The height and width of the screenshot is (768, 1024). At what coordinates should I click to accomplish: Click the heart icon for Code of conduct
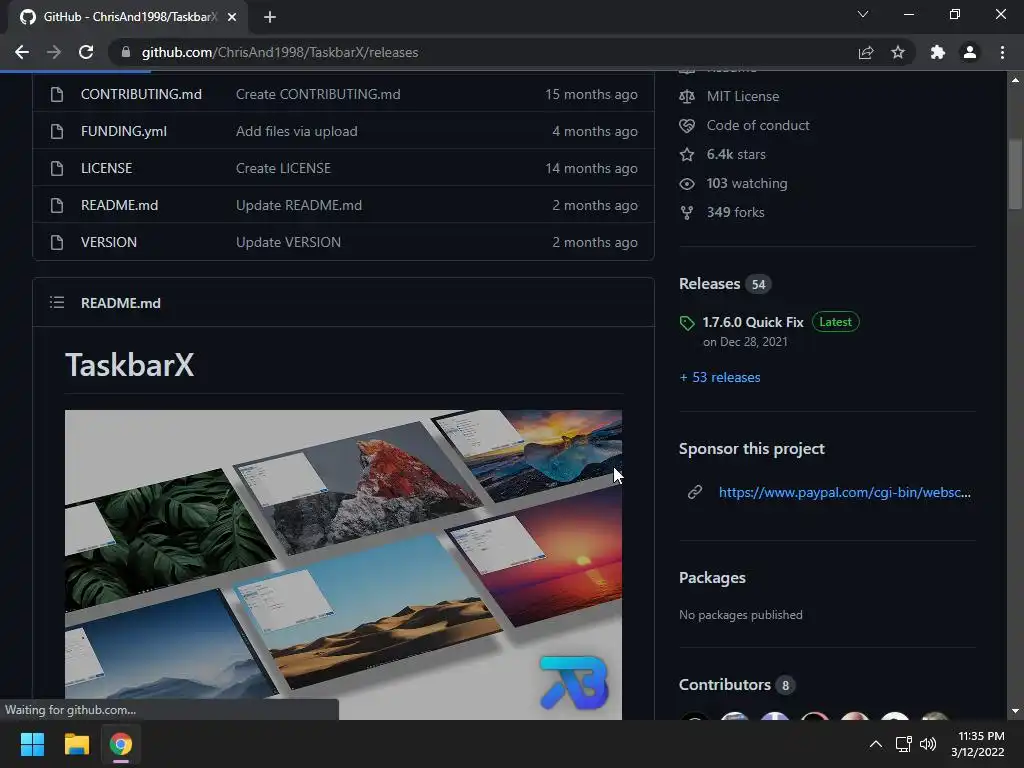687,125
